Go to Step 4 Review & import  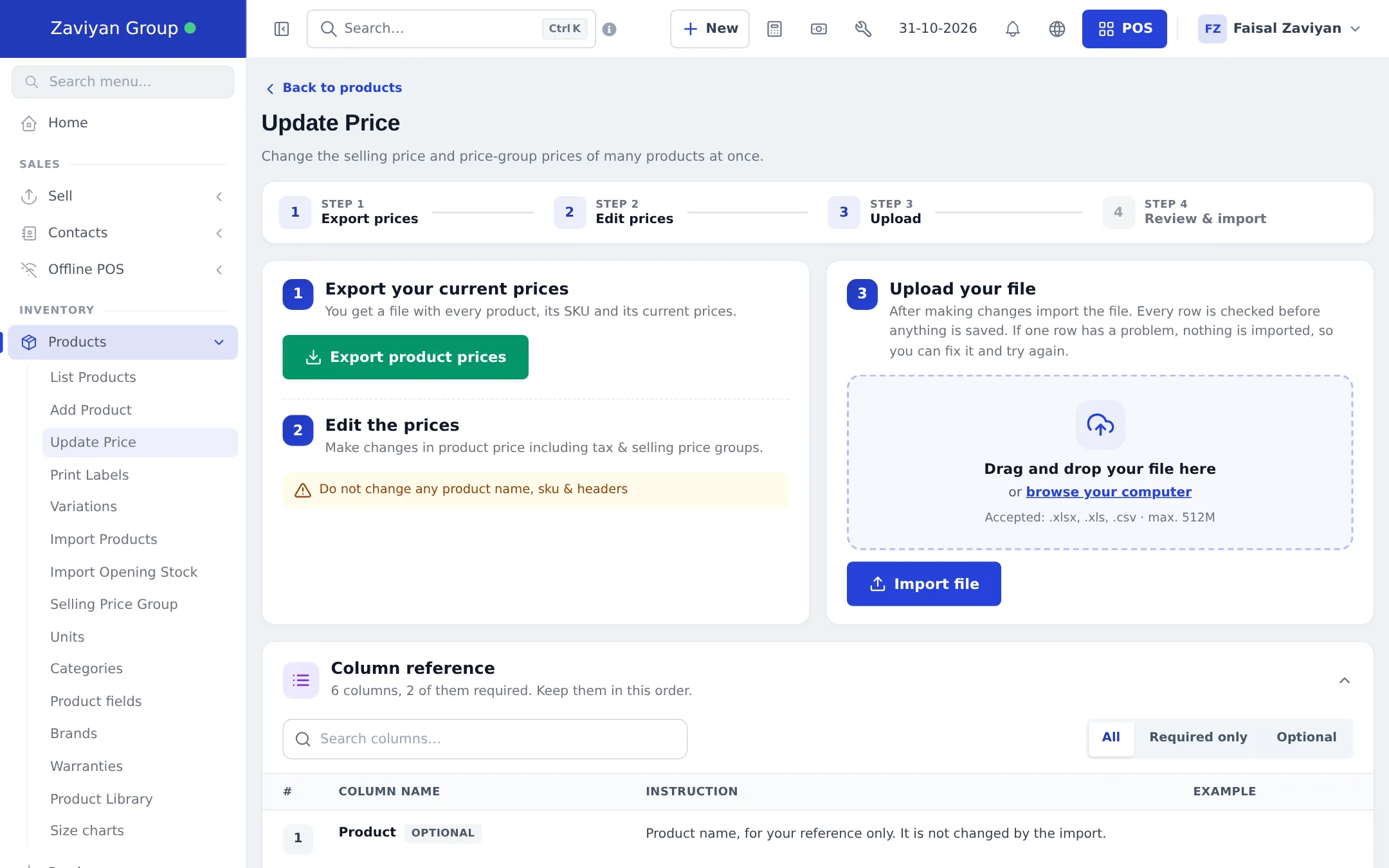(1185, 212)
